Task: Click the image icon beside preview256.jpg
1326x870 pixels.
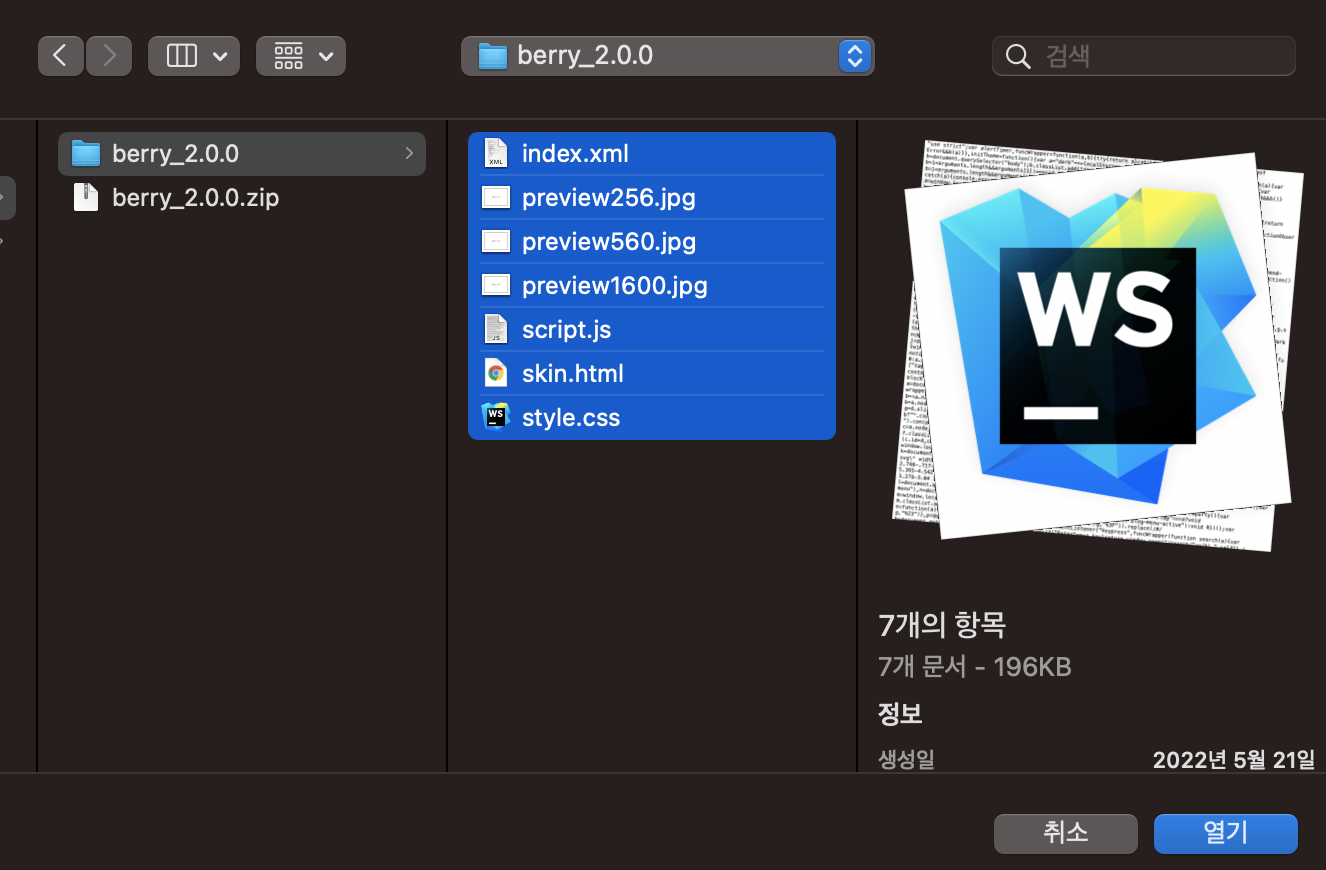Action: pyautogui.click(x=496, y=197)
